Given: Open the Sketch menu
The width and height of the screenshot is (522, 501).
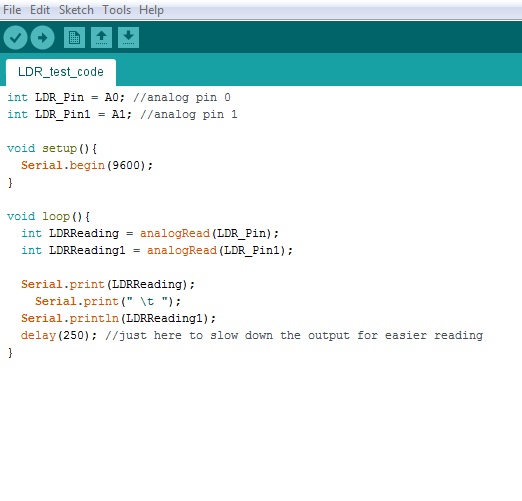Looking at the screenshot, I should click(x=76, y=10).
